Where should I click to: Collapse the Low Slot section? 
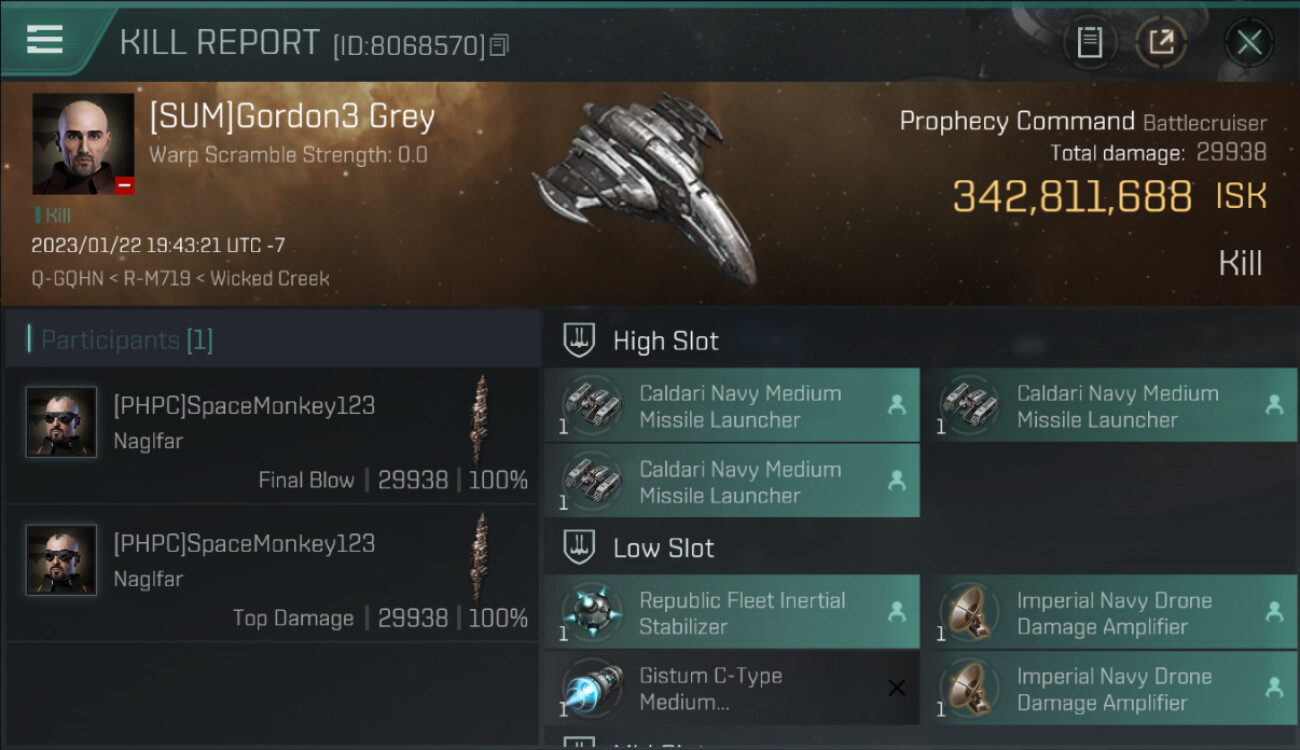coord(579,548)
